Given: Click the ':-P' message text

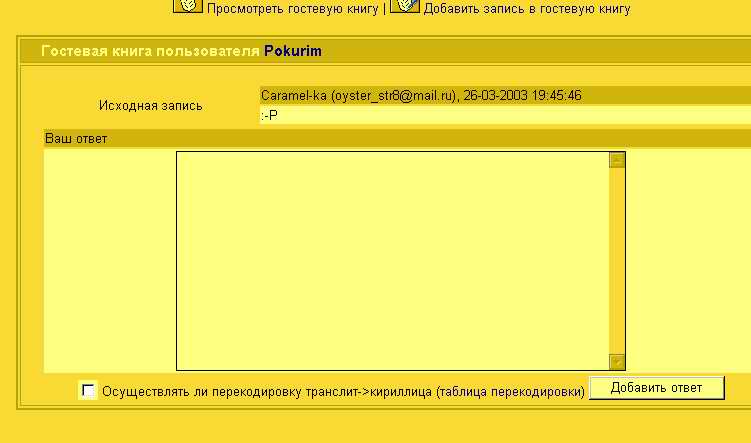Looking at the screenshot, I should (x=269, y=115).
